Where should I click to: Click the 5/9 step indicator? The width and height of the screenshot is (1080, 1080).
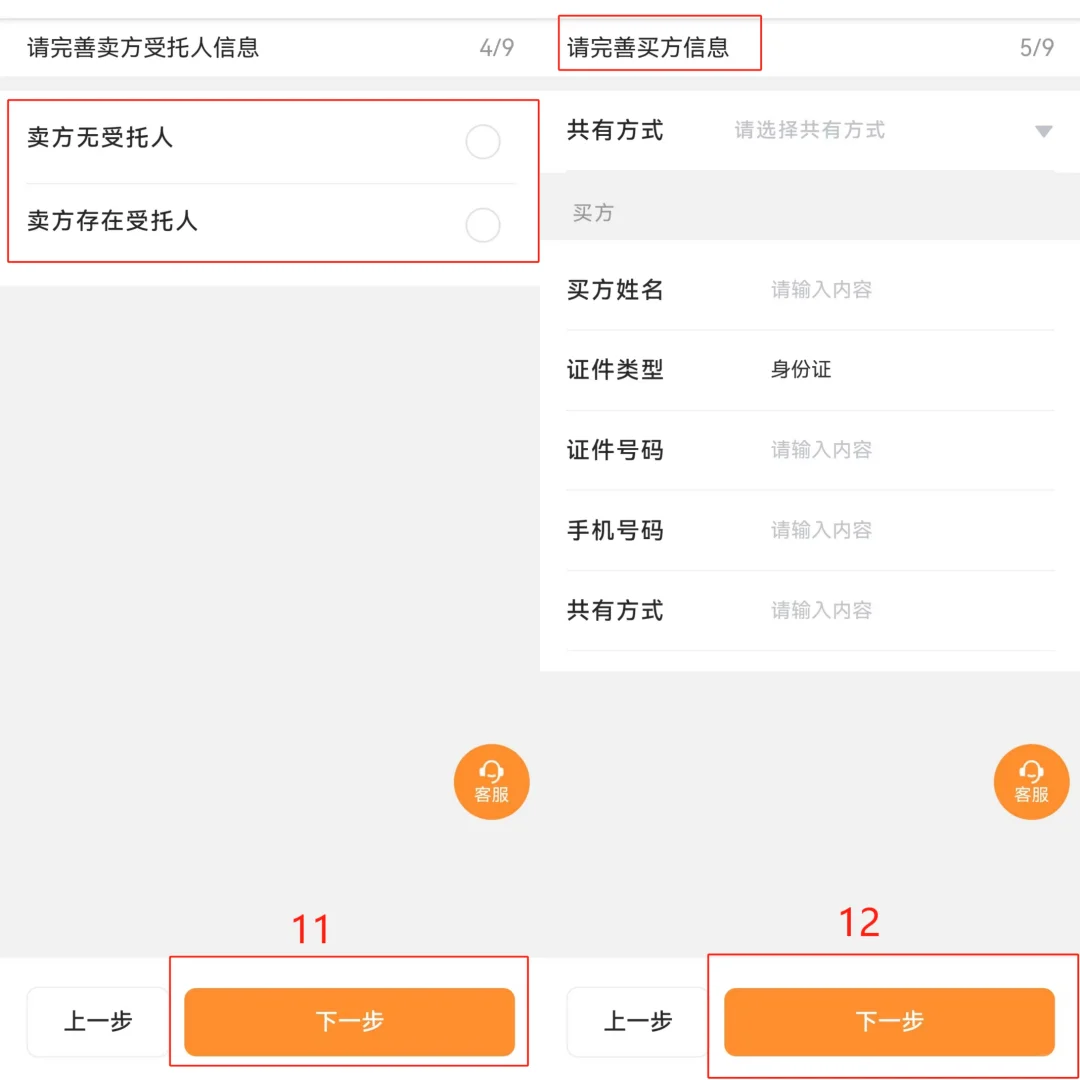point(1037,48)
